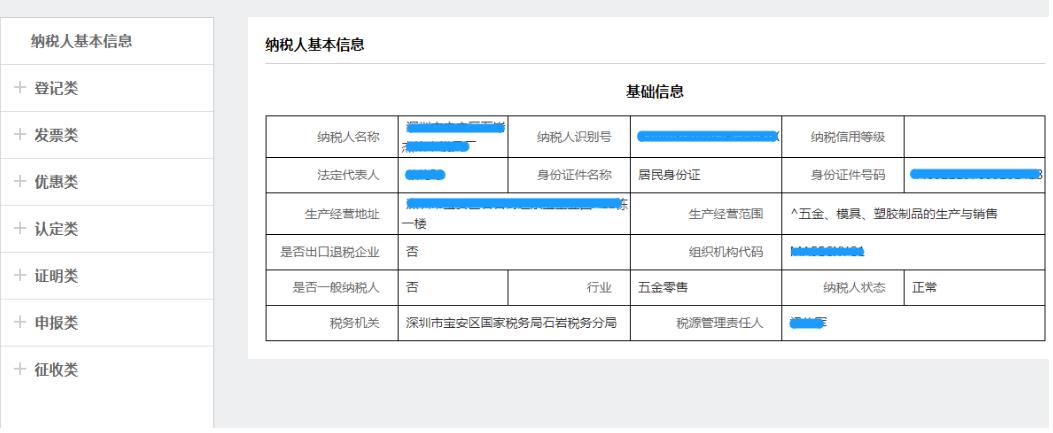This screenshot has width=1053, height=433.
Task: Expand the 证明类 section using its plus sign
Action: click(x=20, y=276)
